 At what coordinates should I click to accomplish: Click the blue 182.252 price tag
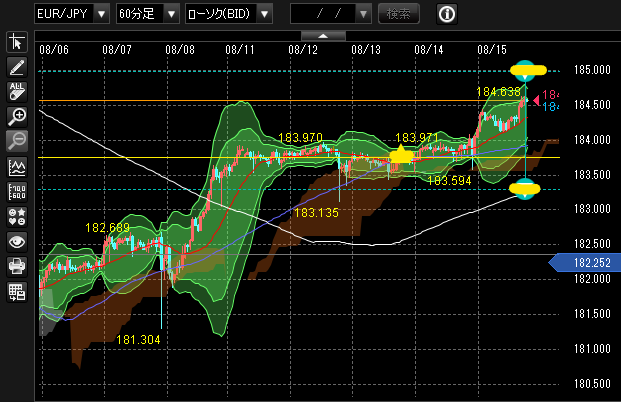(585, 263)
